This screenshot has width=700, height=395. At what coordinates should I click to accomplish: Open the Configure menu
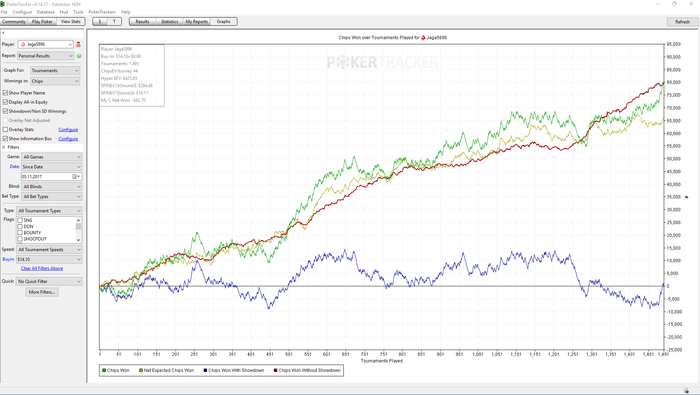(22, 12)
